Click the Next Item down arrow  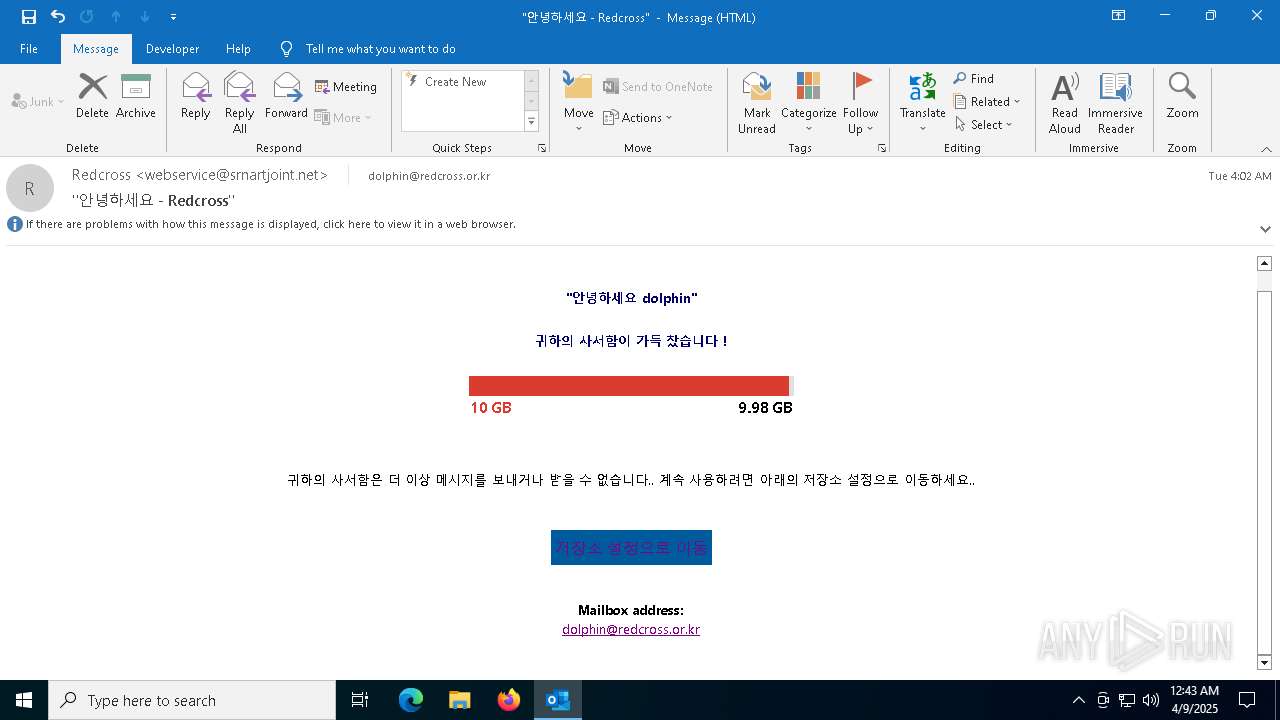(145, 17)
